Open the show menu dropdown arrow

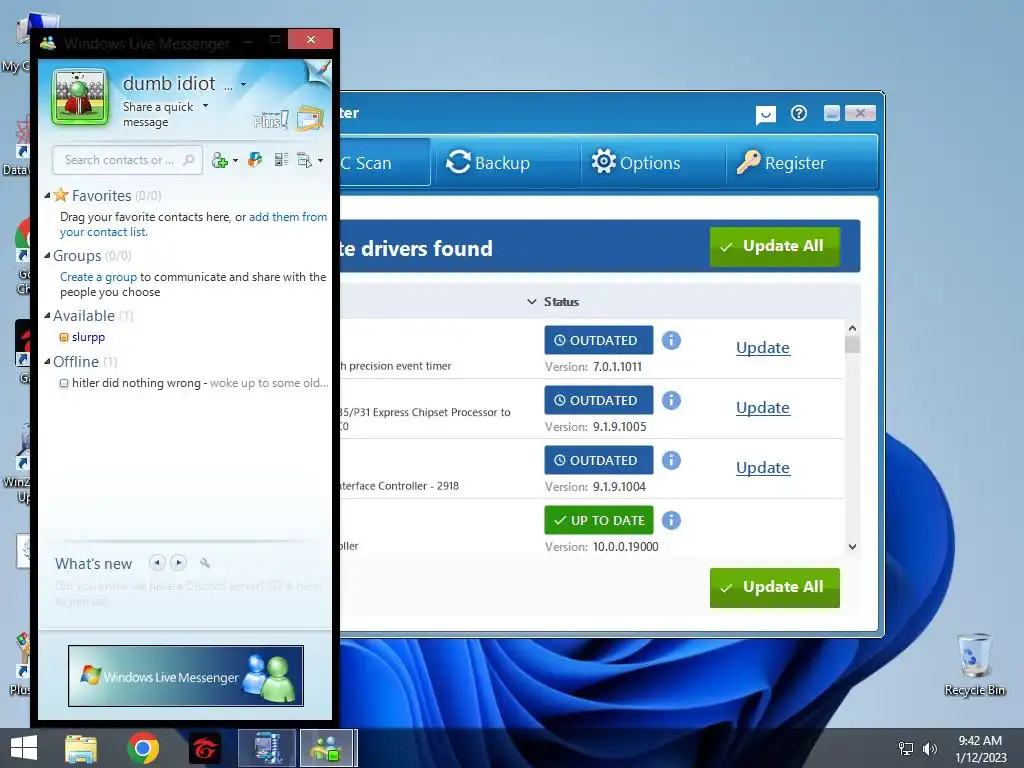320,161
